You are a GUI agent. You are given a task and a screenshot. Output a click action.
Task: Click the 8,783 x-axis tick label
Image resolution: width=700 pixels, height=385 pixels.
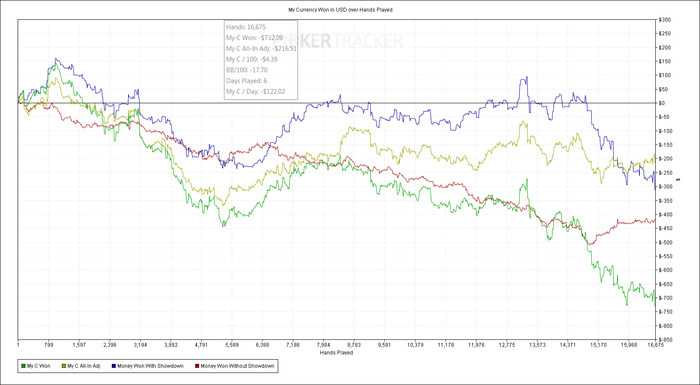click(x=354, y=345)
